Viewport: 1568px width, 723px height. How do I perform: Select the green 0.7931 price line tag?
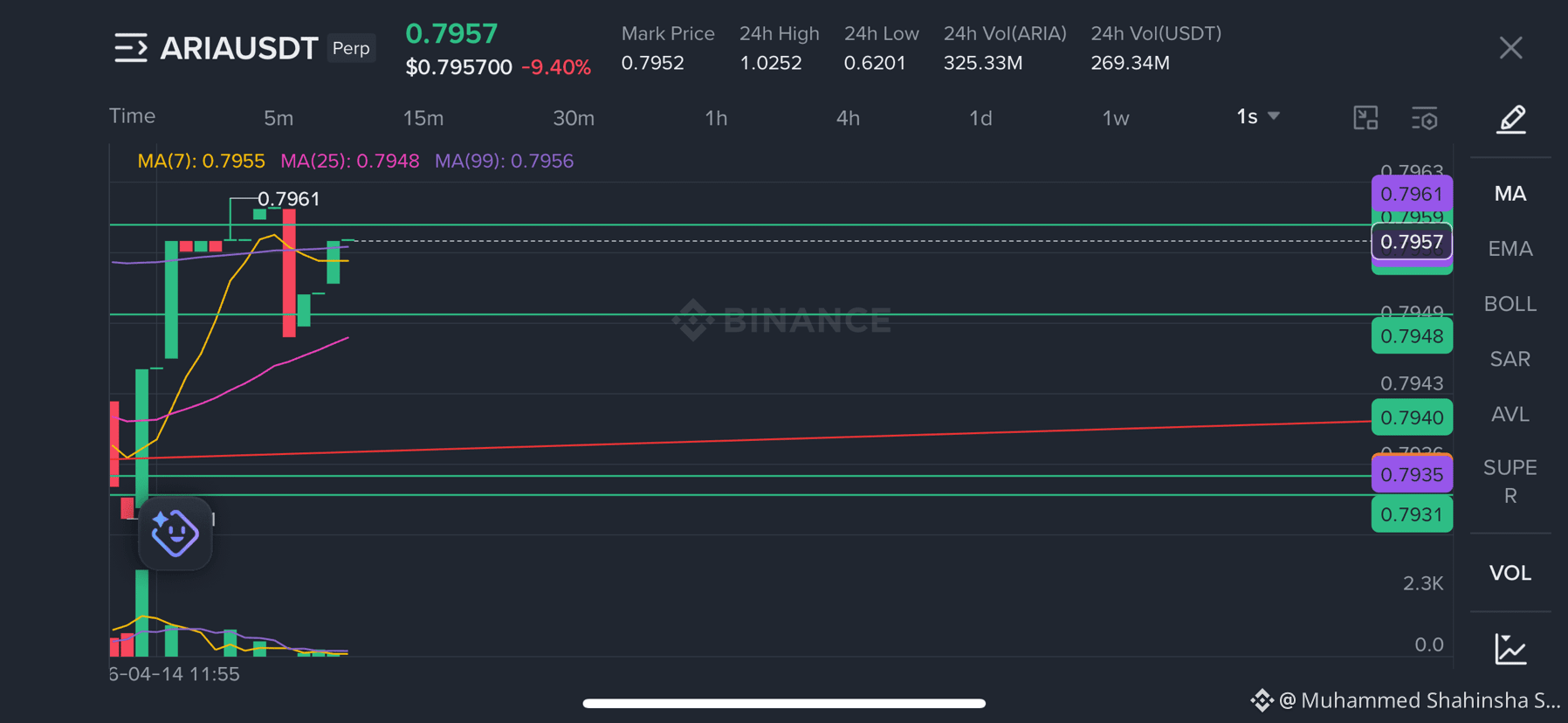coord(1412,514)
